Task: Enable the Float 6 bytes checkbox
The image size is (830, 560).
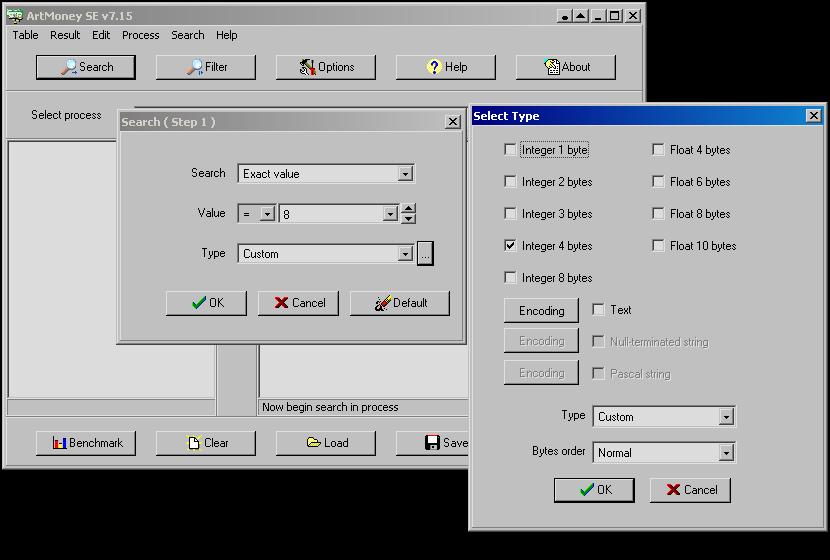Action: (658, 182)
